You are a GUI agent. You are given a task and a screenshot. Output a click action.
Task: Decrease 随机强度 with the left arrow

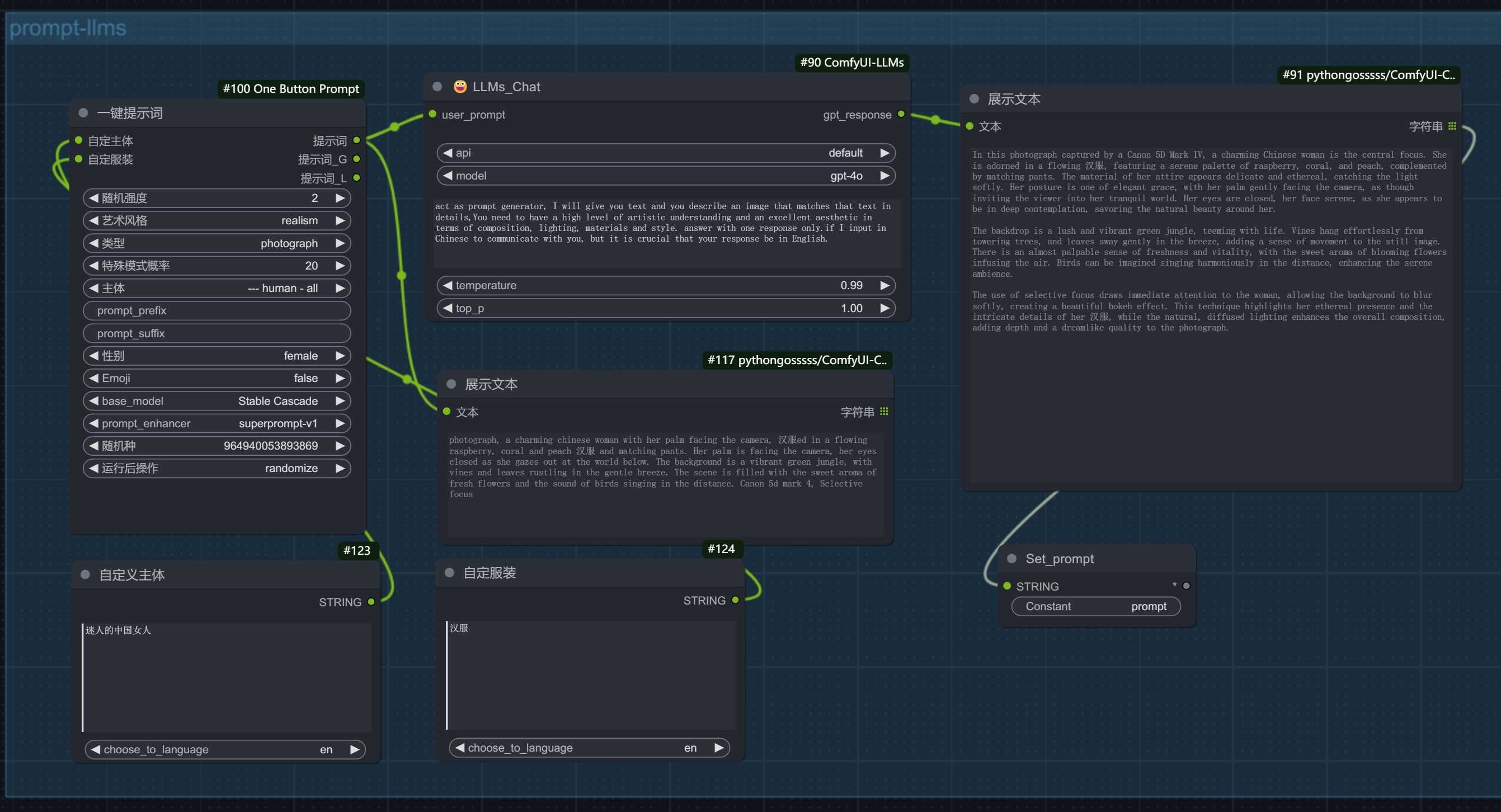click(x=93, y=198)
